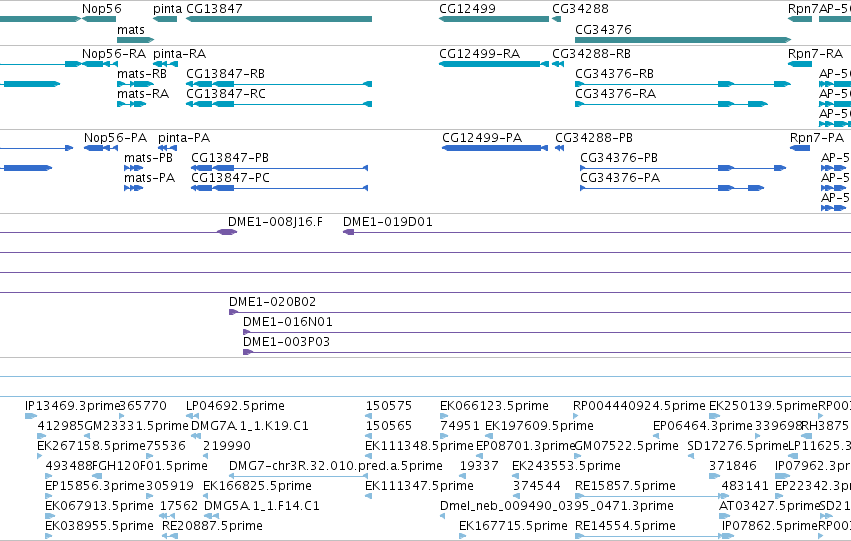The image size is (851, 541).
Task: Click the DMG5A.1_1.F14.C1 feature
Action: (212, 516)
